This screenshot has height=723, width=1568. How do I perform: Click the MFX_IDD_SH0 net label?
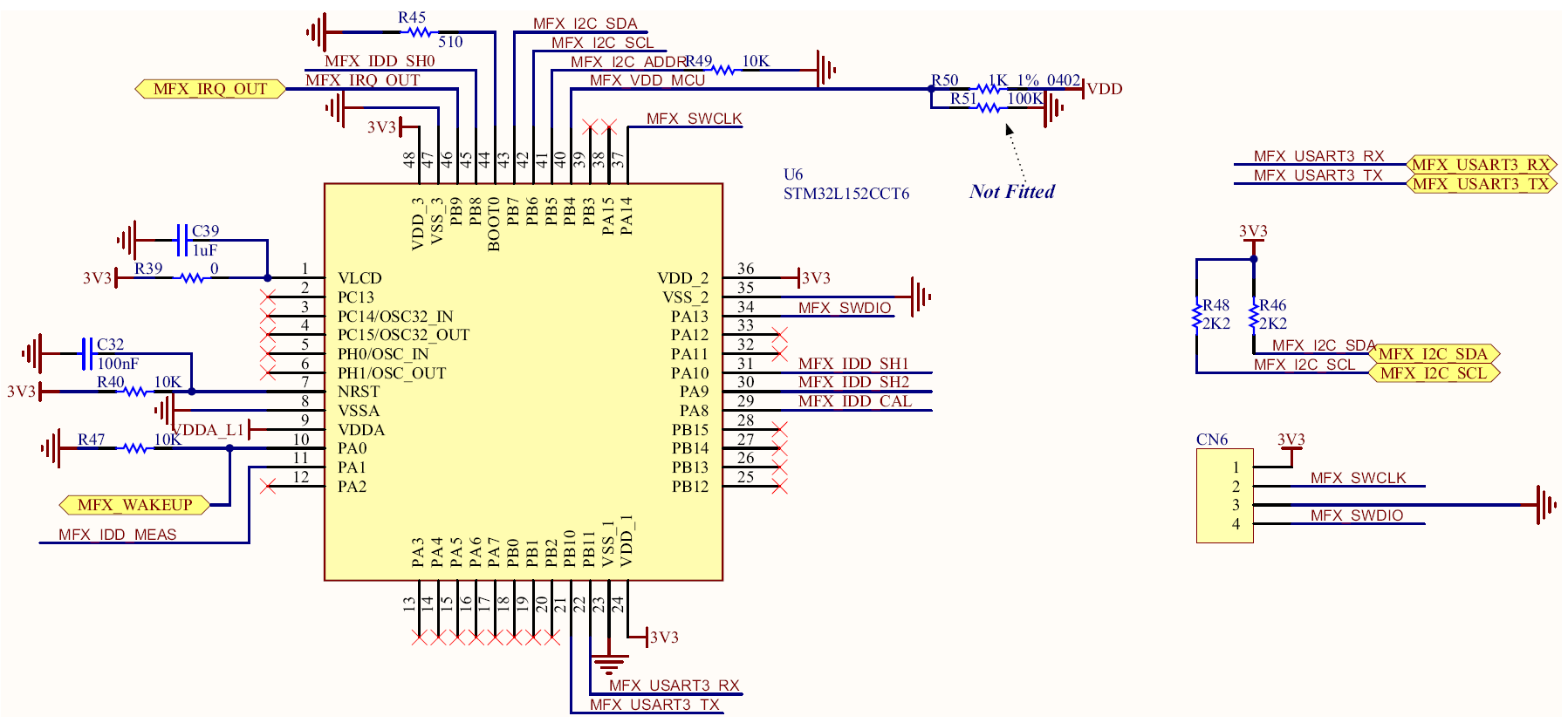click(x=380, y=61)
